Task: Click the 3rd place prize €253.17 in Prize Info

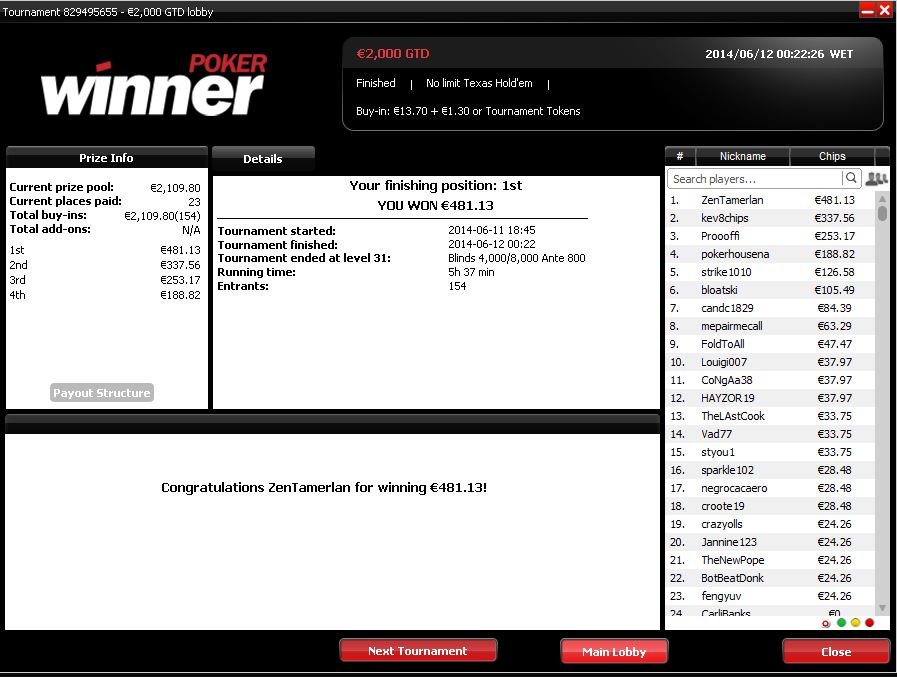Action: 180,280
